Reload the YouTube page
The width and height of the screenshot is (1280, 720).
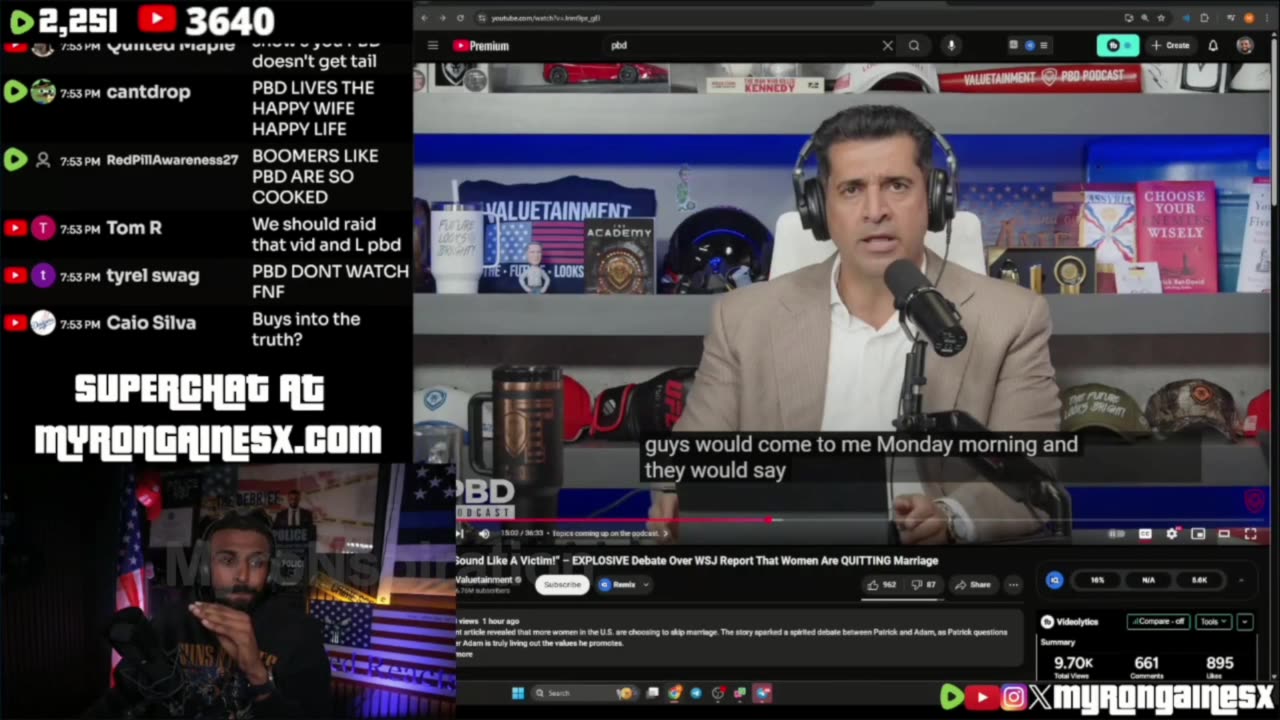click(x=460, y=18)
